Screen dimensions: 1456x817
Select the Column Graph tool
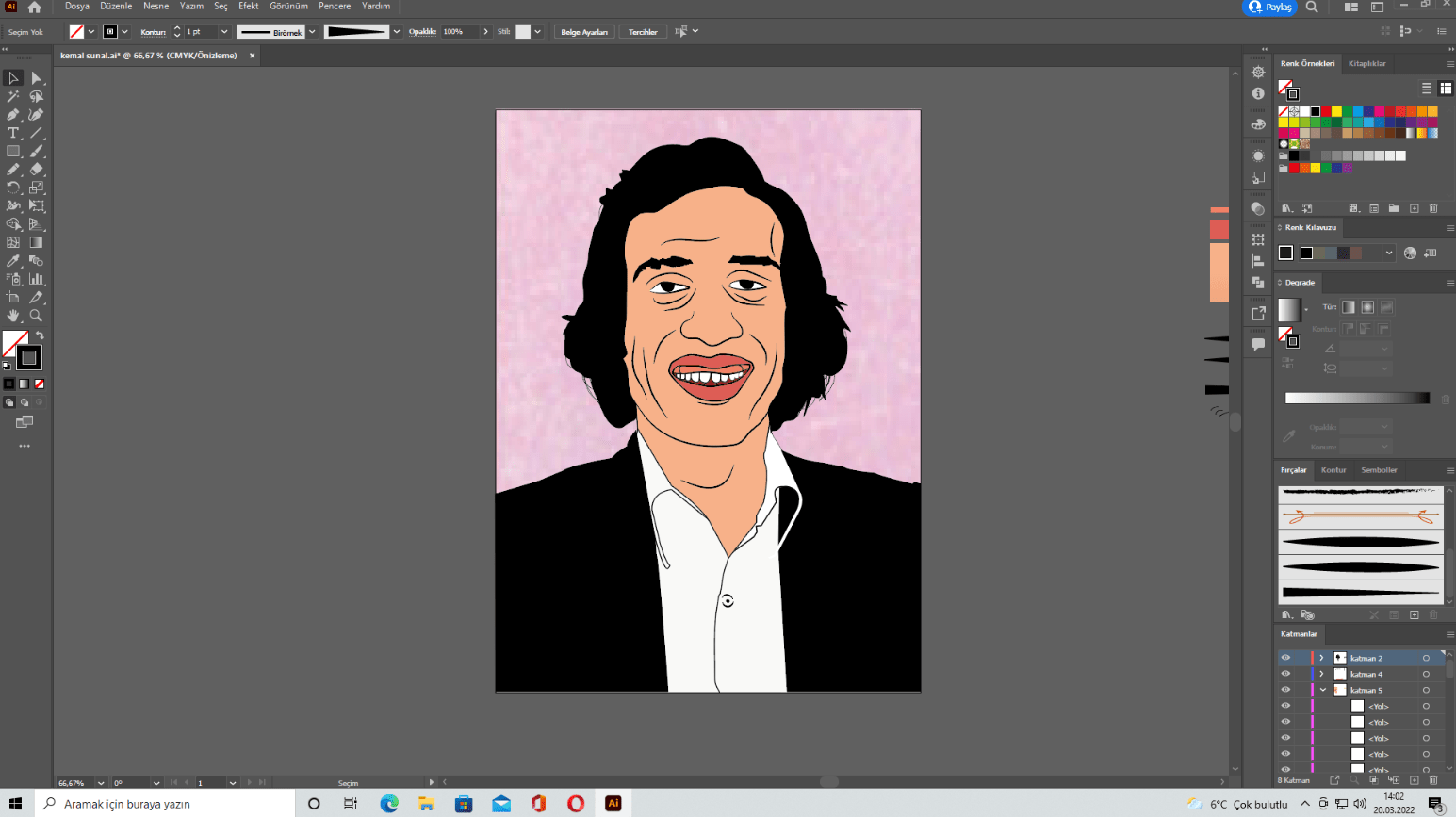[x=36, y=279]
